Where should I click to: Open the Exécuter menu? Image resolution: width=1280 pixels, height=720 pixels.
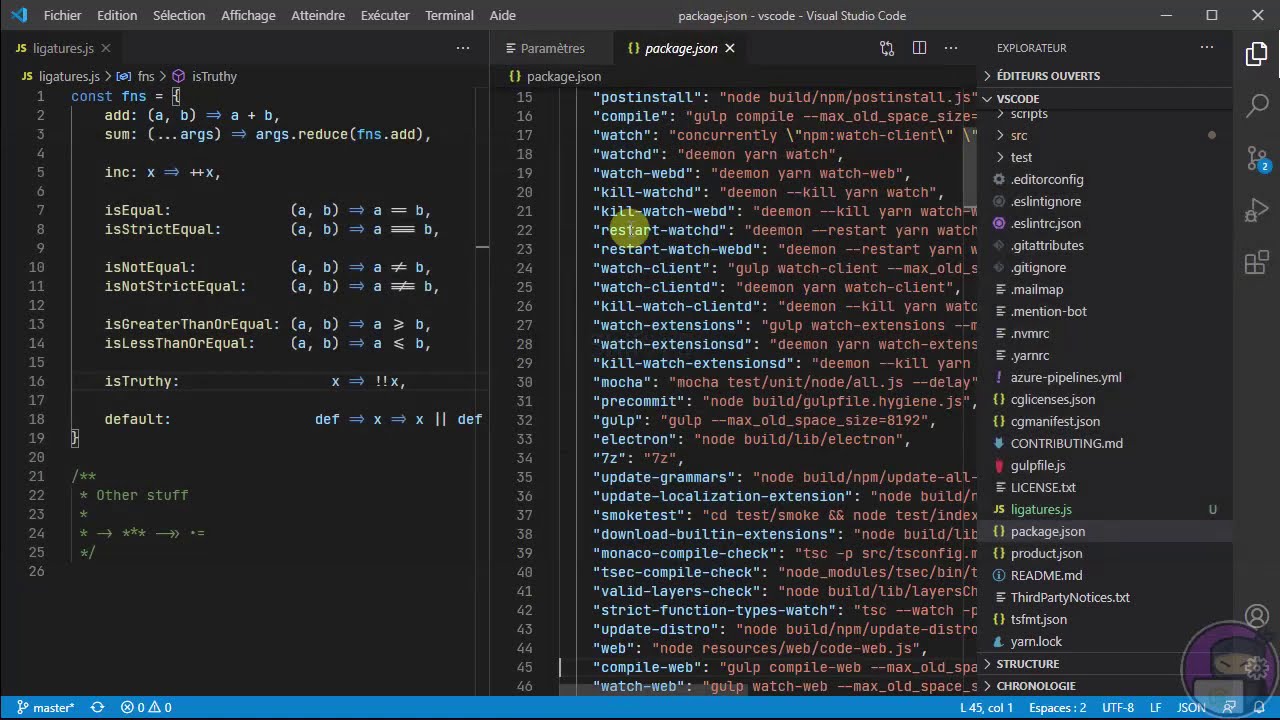385,15
